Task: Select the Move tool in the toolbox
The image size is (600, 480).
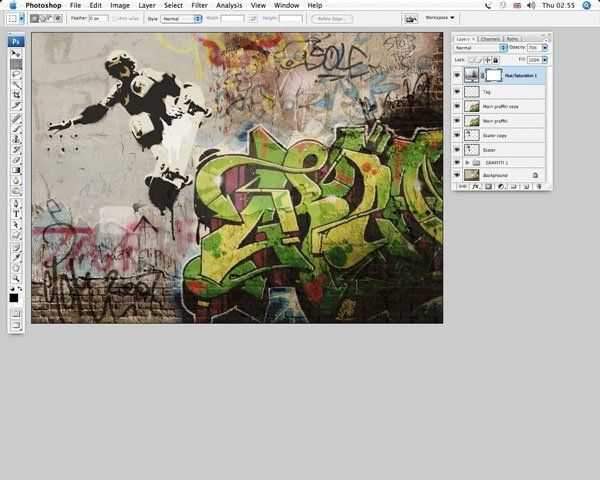Action: pos(16,52)
